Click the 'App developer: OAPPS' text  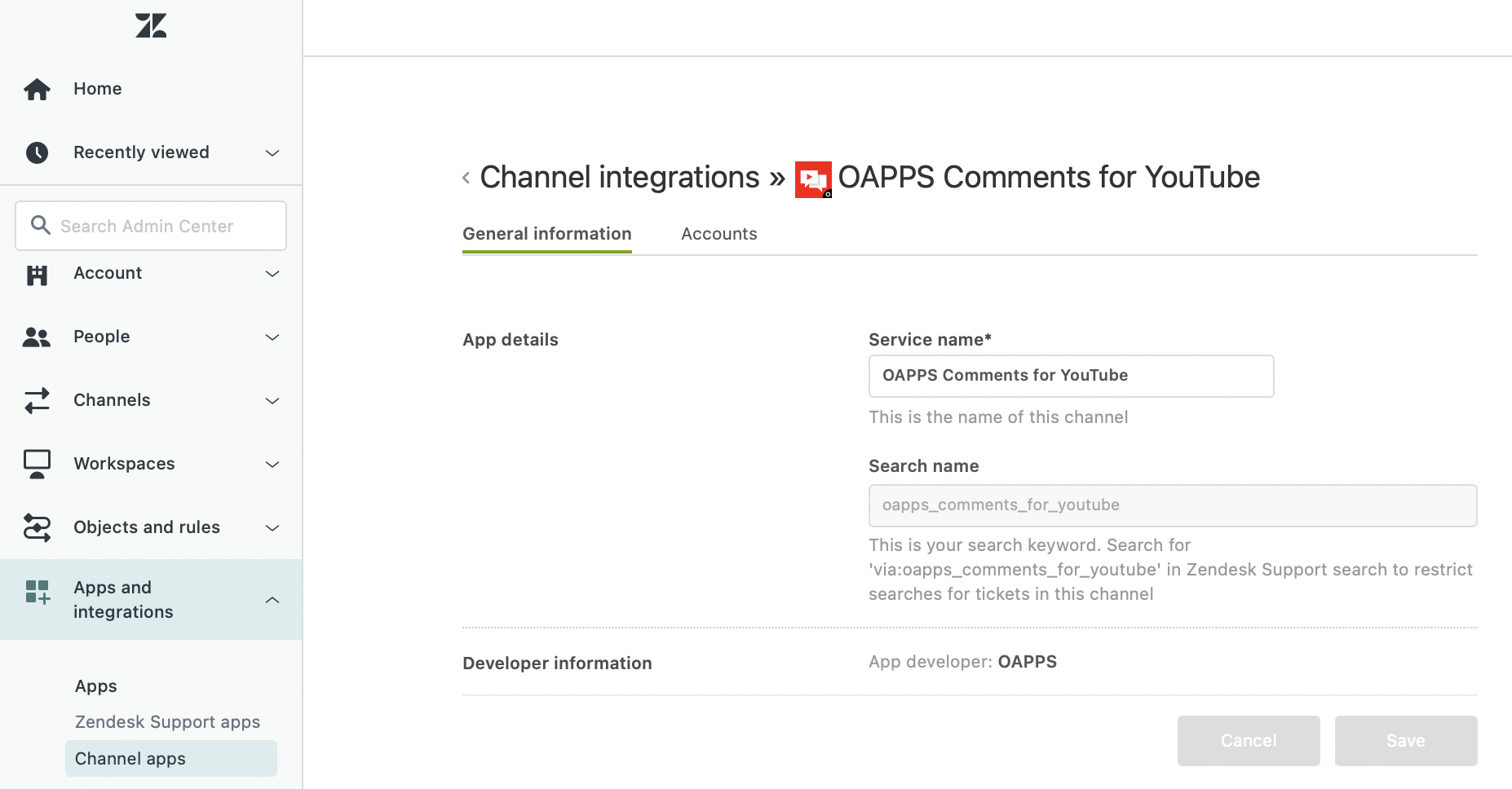(x=962, y=662)
